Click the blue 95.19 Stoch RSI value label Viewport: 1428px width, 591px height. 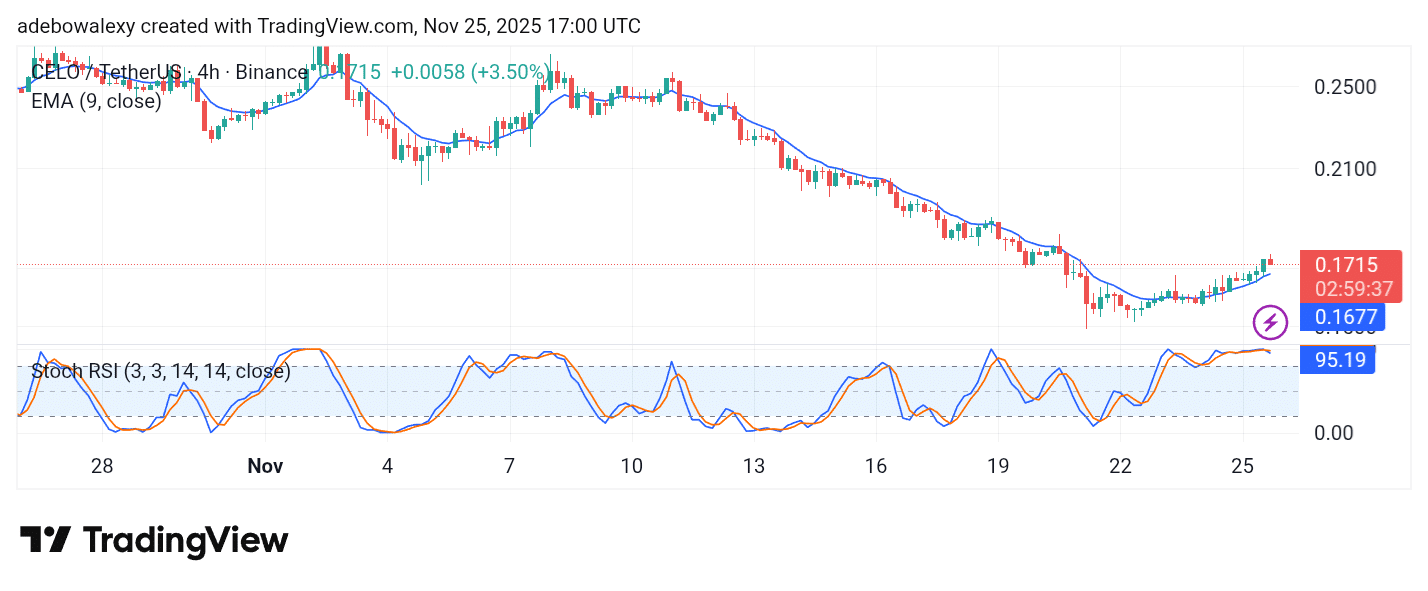(x=1339, y=360)
